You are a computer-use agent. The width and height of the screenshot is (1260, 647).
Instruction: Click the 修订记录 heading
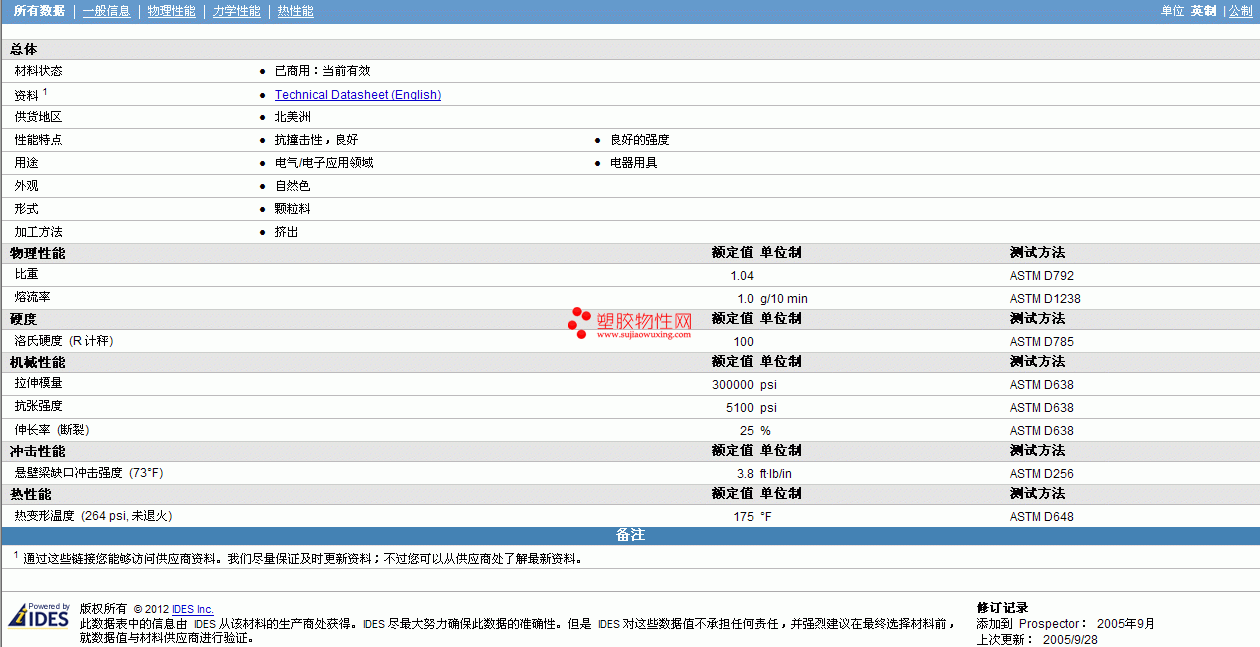[1002, 608]
